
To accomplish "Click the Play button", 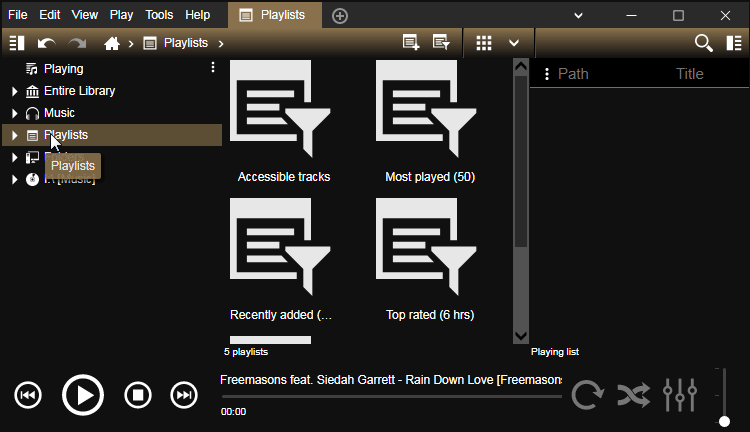I will pyautogui.click(x=83, y=395).
